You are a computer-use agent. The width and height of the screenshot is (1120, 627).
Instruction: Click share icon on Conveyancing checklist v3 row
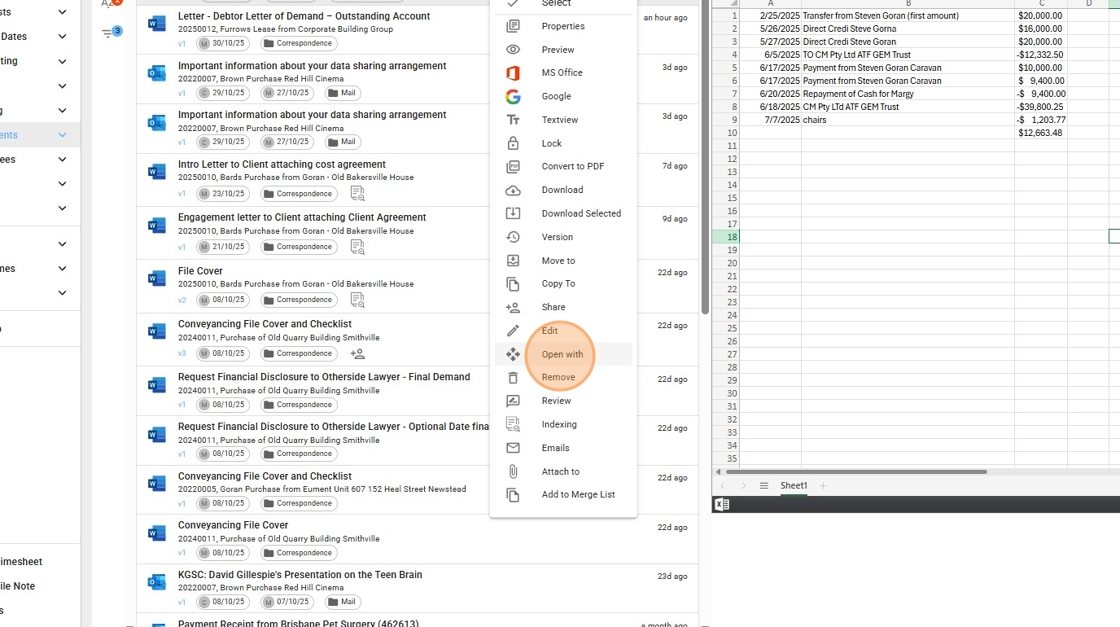(x=357, y=354)
